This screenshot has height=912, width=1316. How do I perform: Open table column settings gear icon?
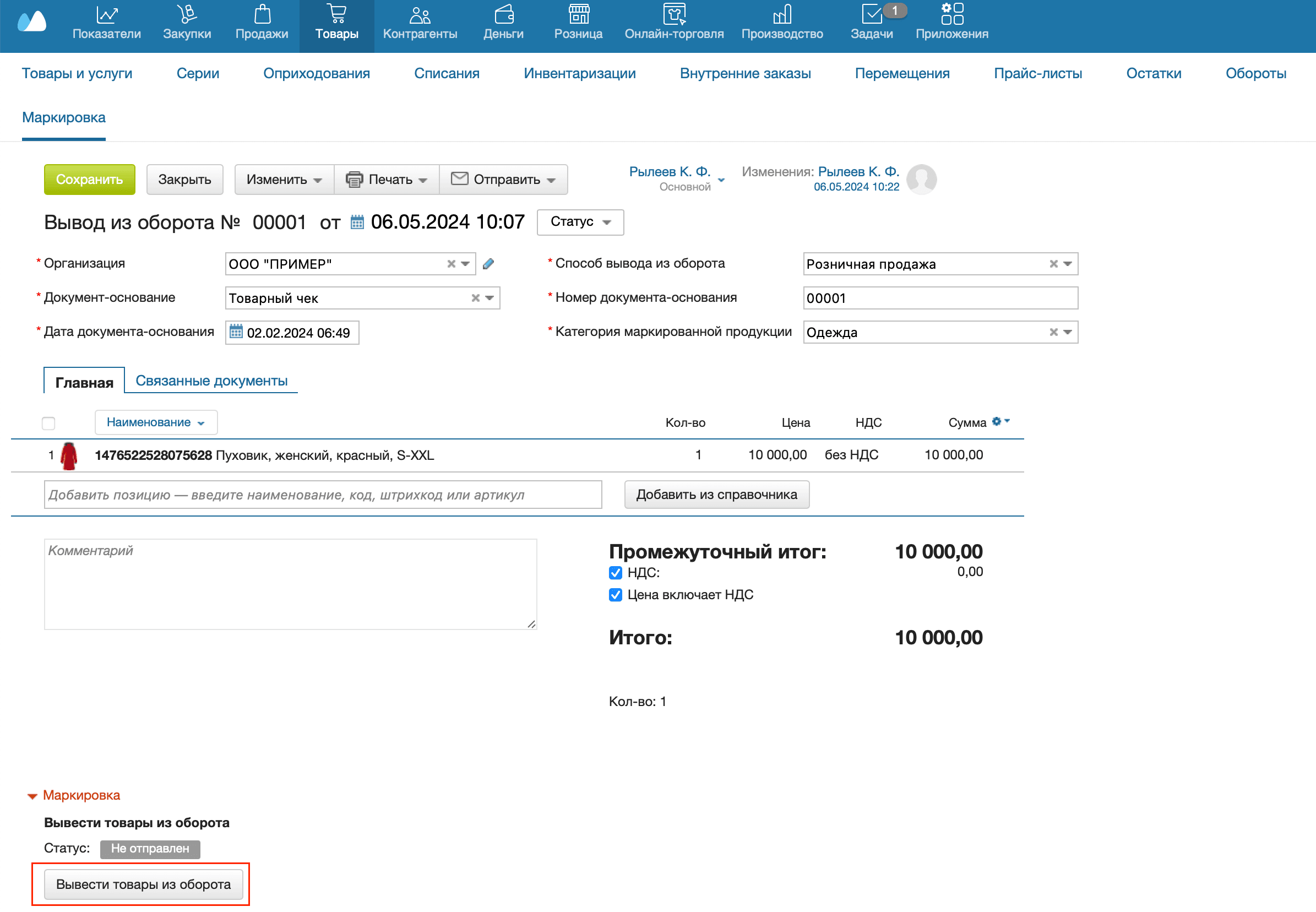click(x=997, y=422)
